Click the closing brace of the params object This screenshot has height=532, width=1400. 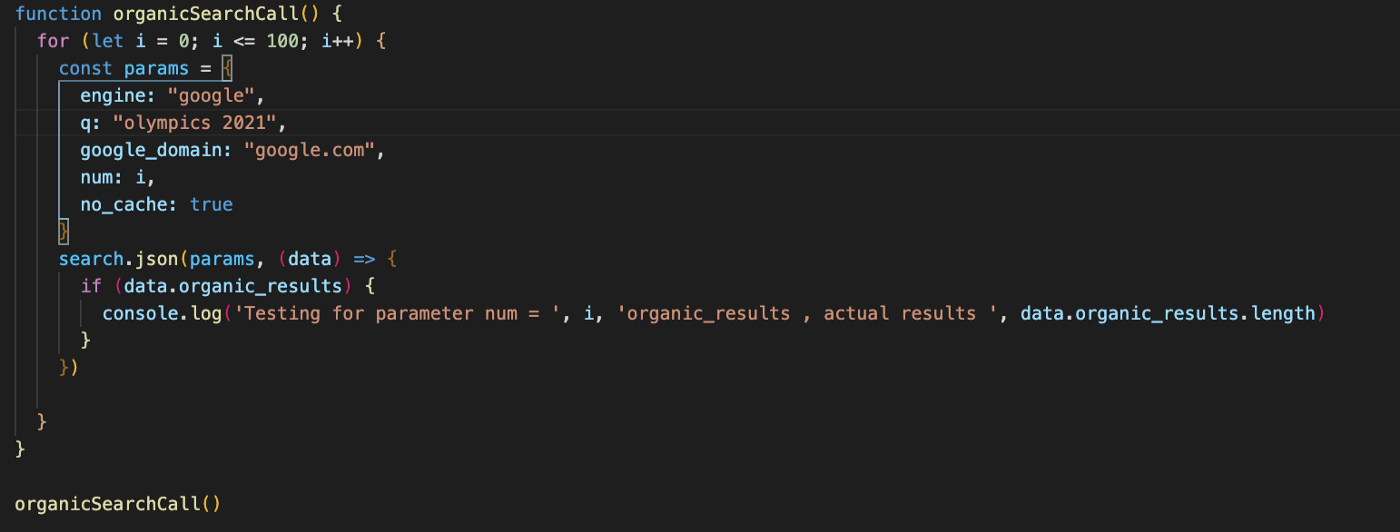pyautogui.click(x=64, y=232)
